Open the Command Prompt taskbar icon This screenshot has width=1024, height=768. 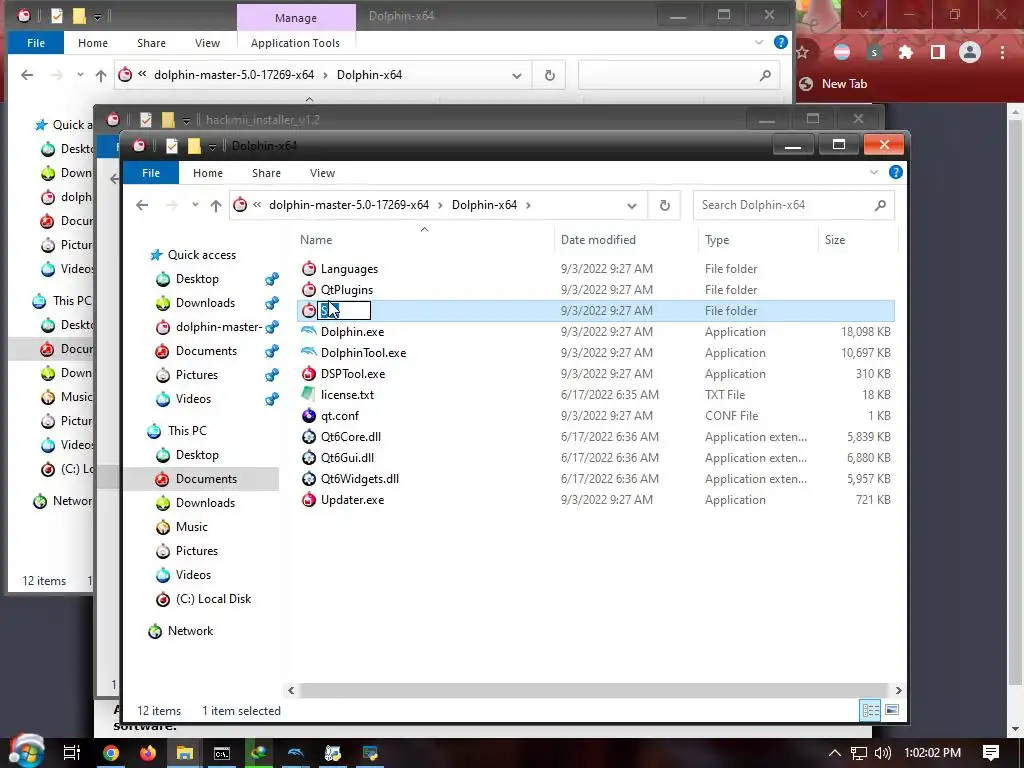[x=222, y=753]
